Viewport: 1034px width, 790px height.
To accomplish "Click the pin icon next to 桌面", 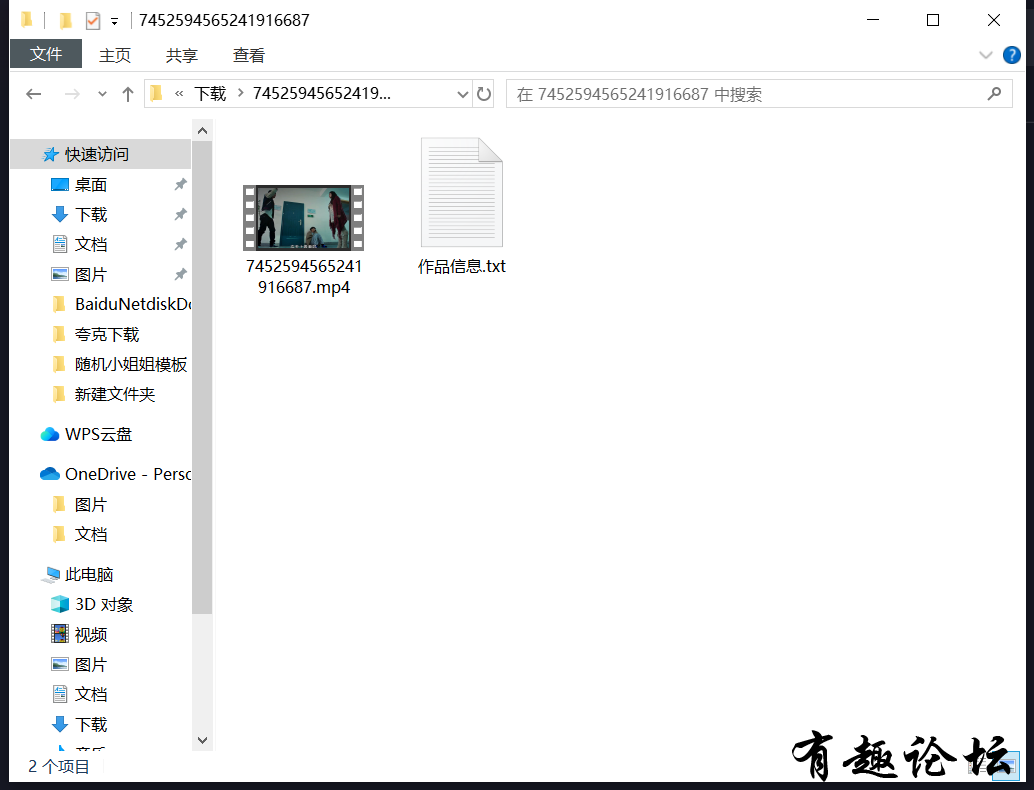I will pyautogui.click(x=180, y=185).
